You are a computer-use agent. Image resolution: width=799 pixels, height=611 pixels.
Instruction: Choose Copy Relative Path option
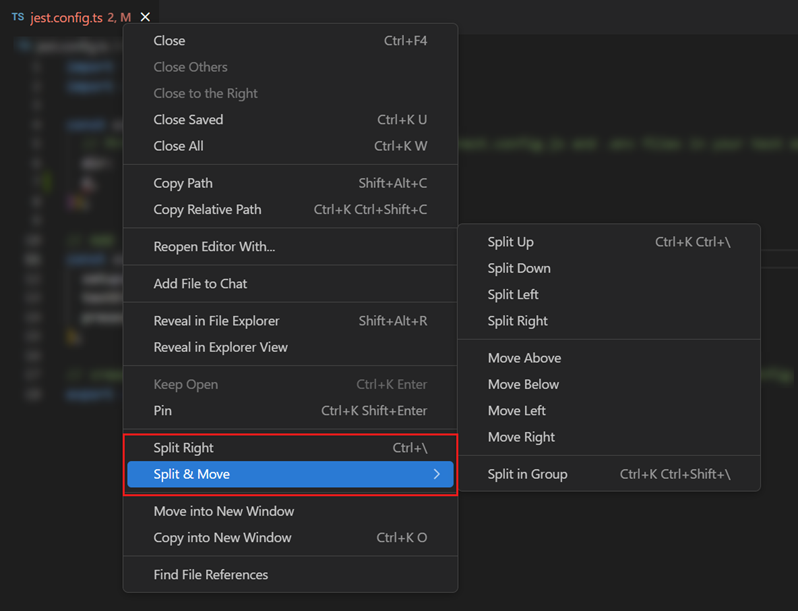[x=207, y=210]
